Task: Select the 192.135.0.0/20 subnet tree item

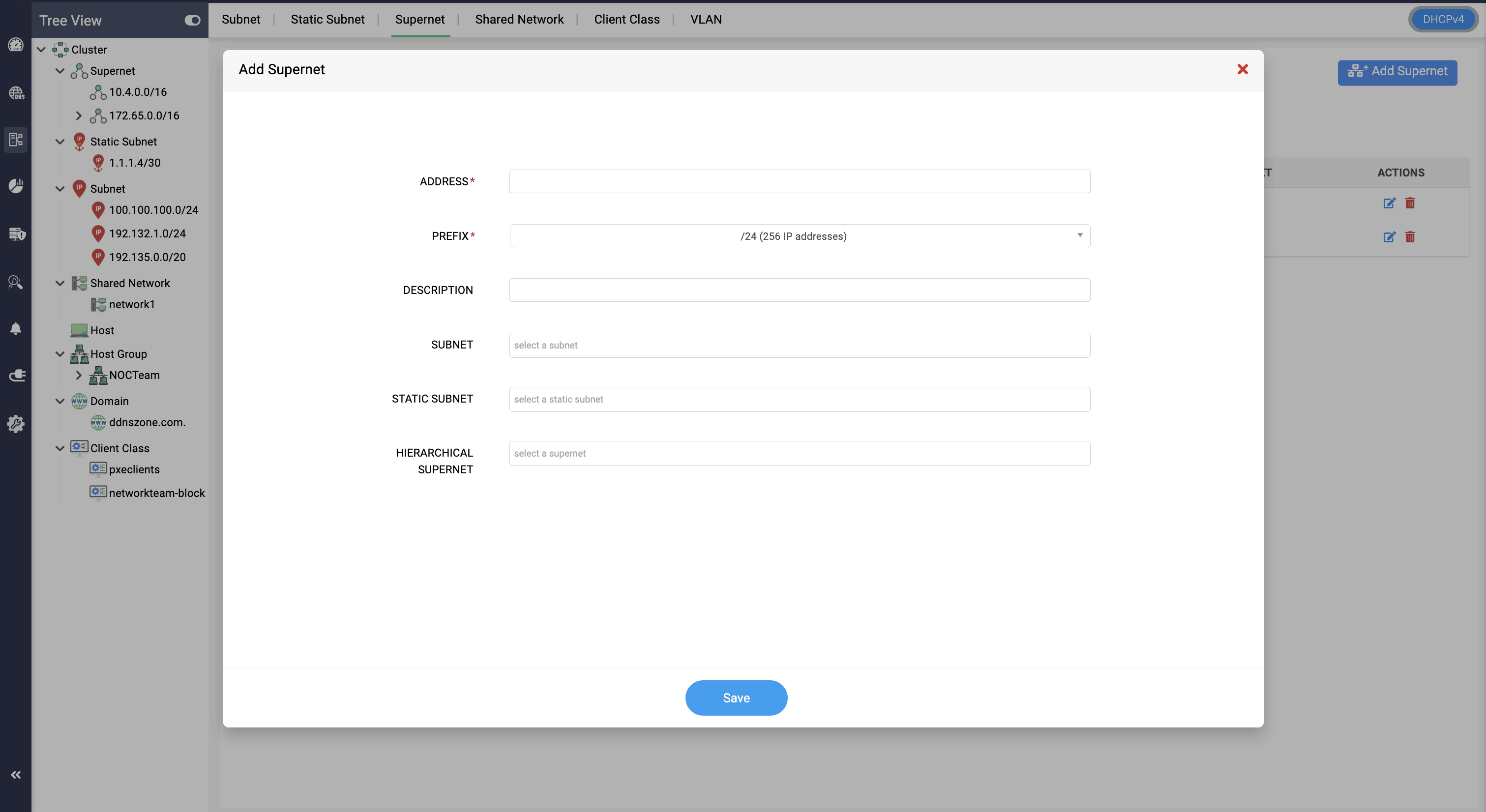Action: tap(147, 257)
